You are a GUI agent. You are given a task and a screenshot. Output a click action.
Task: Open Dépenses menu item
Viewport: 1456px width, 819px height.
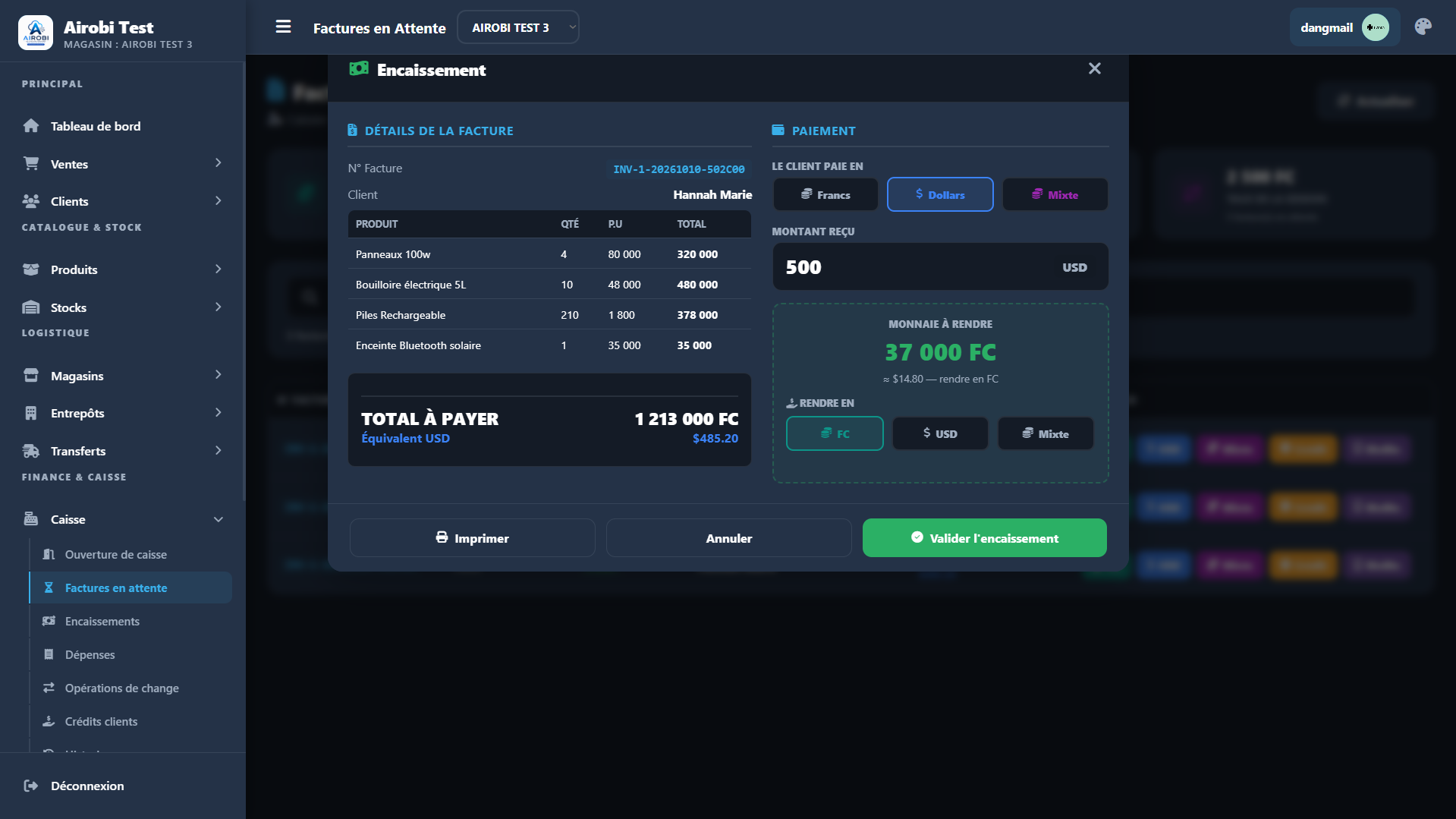click(x=131, y=654)
